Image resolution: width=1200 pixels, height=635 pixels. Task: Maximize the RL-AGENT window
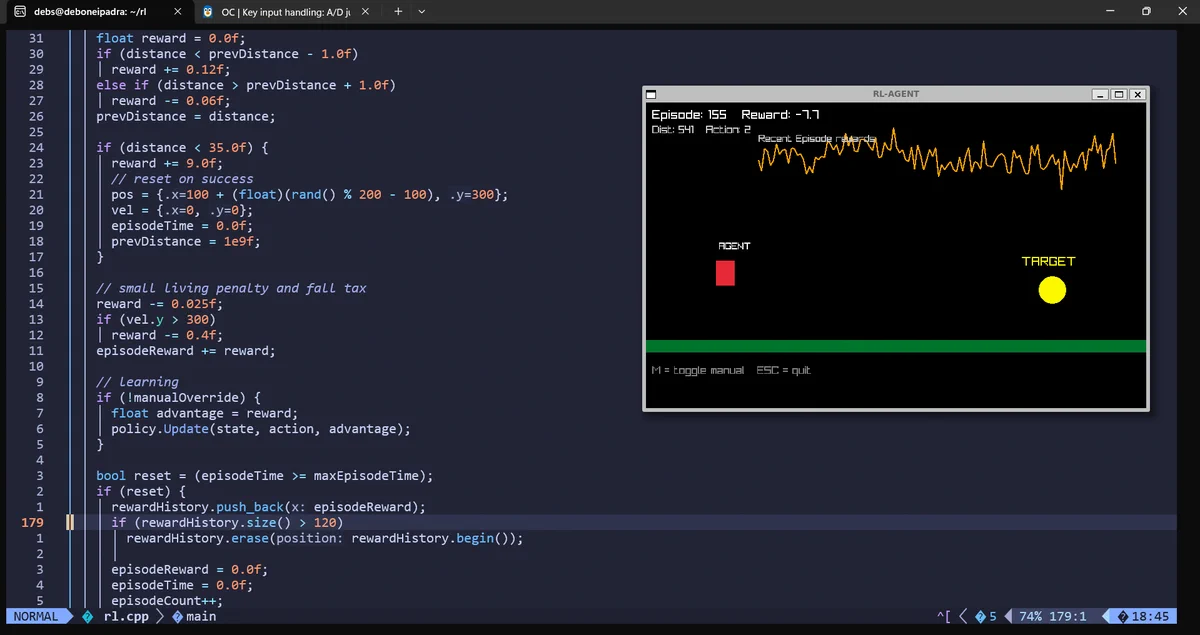1119,94
